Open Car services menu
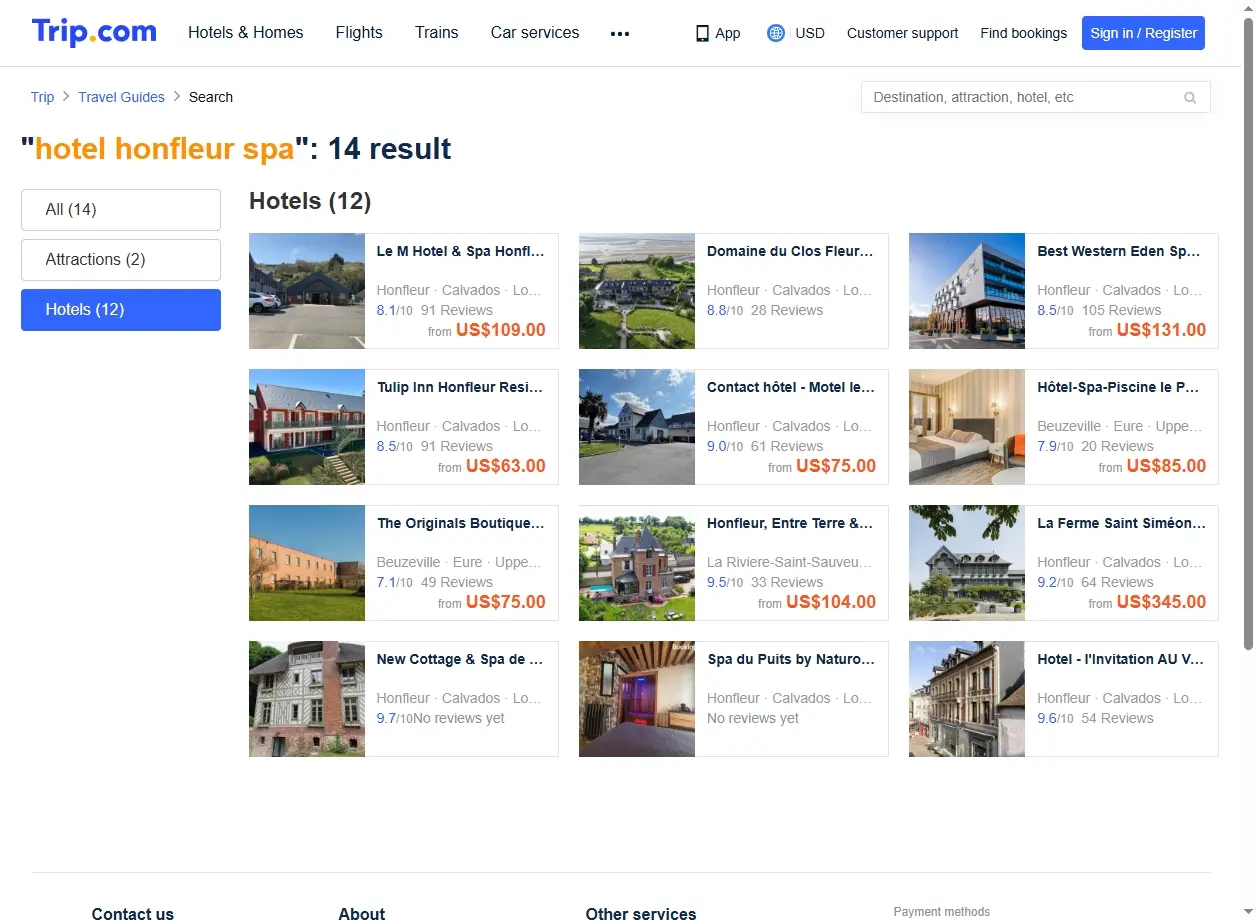This screenshot has width=1256, height=921. point(535,33)
